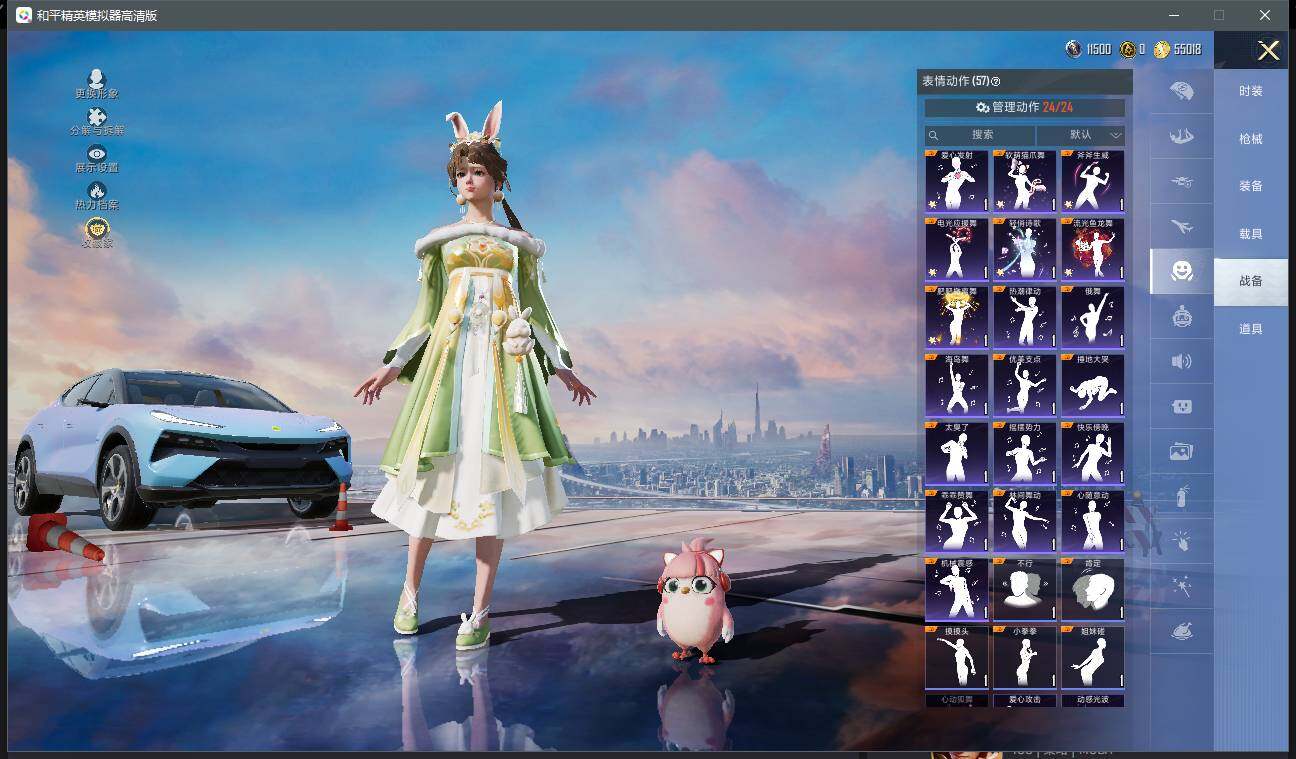The height and width of the screenshot is (759, 1296).
Task: Open the tap gesture effect category
Action: [1182, 541]
